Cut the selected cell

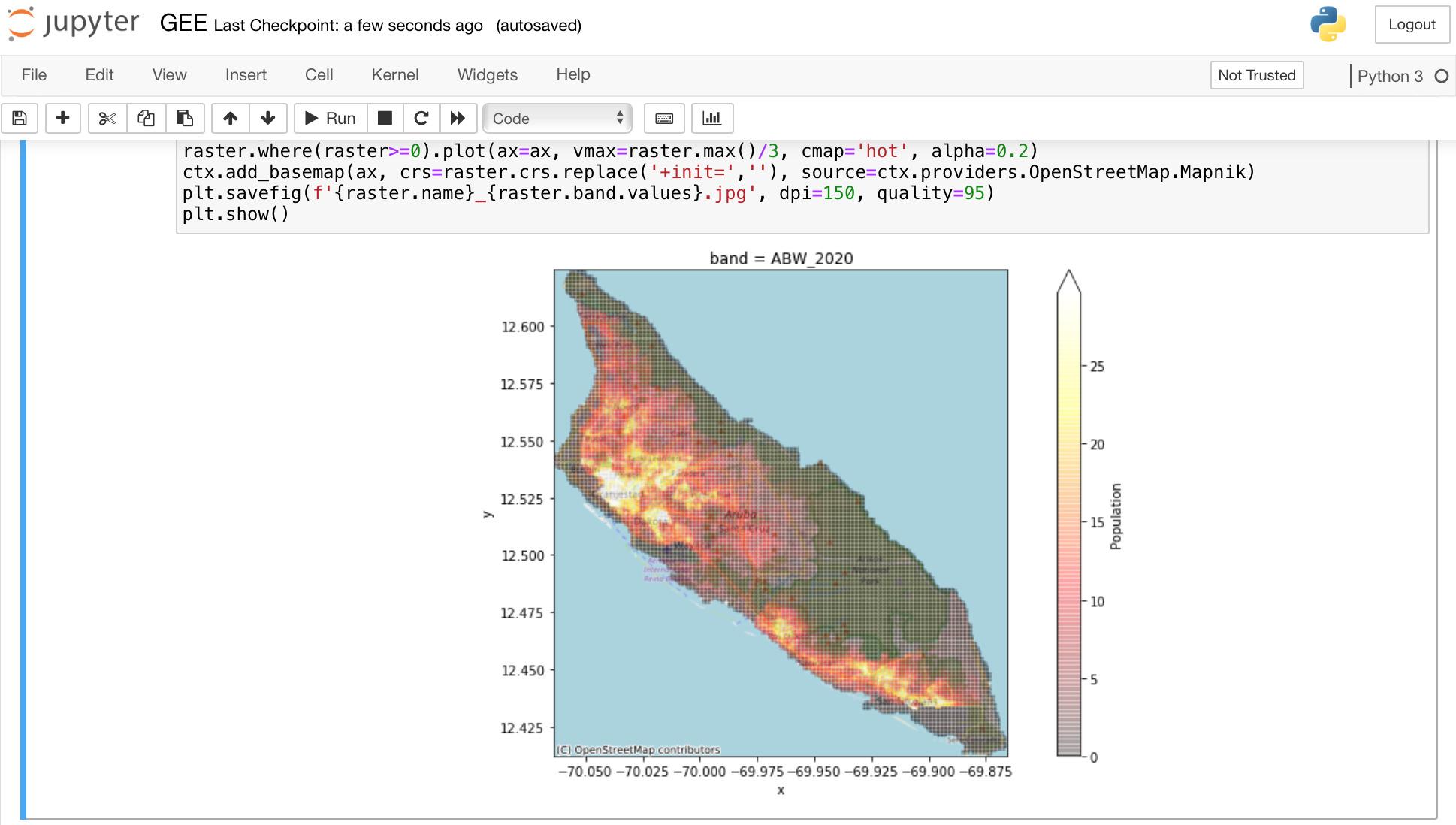(107, 118)
